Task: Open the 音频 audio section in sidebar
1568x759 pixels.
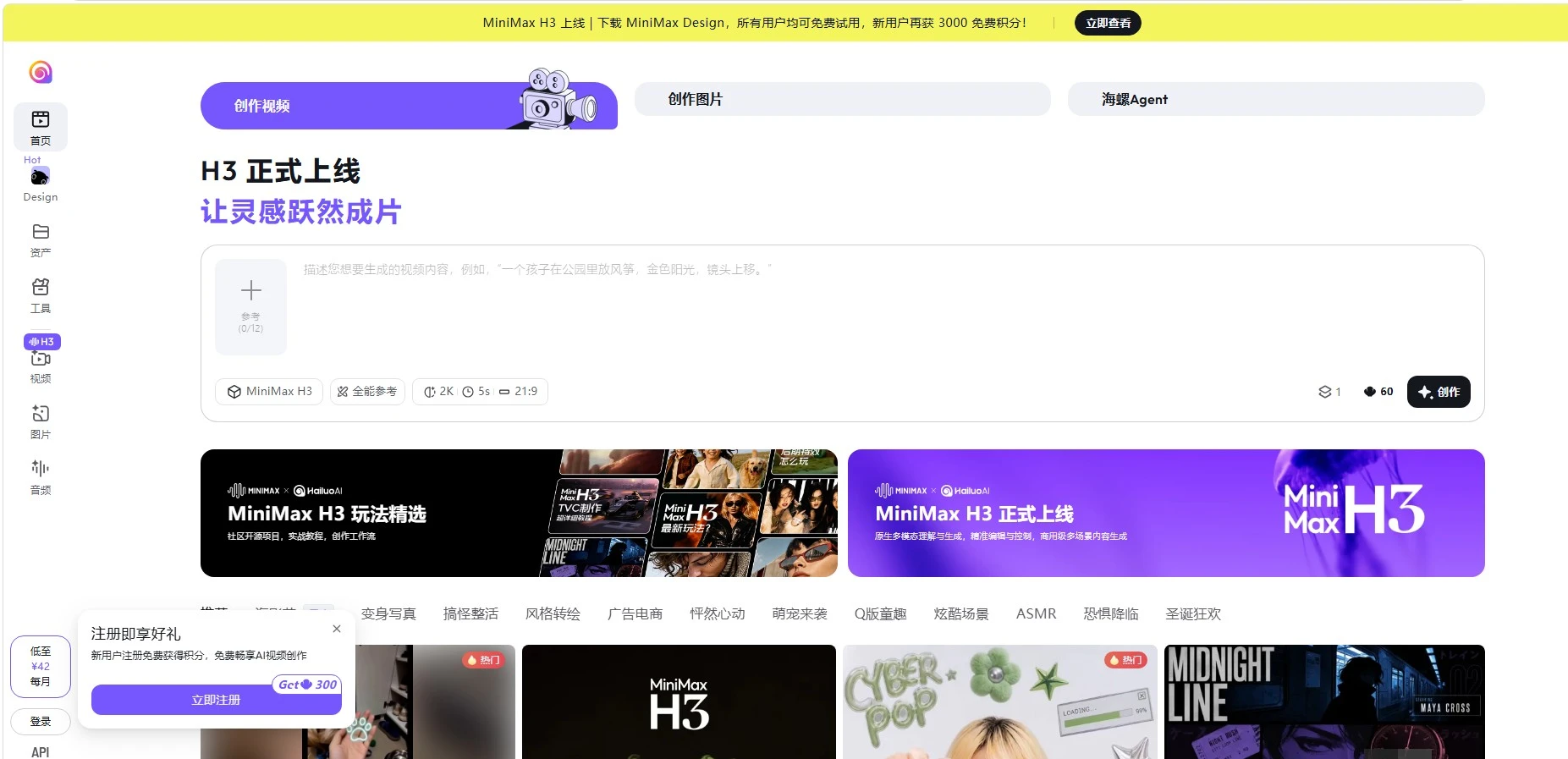Action: click(x=41, y=478)
